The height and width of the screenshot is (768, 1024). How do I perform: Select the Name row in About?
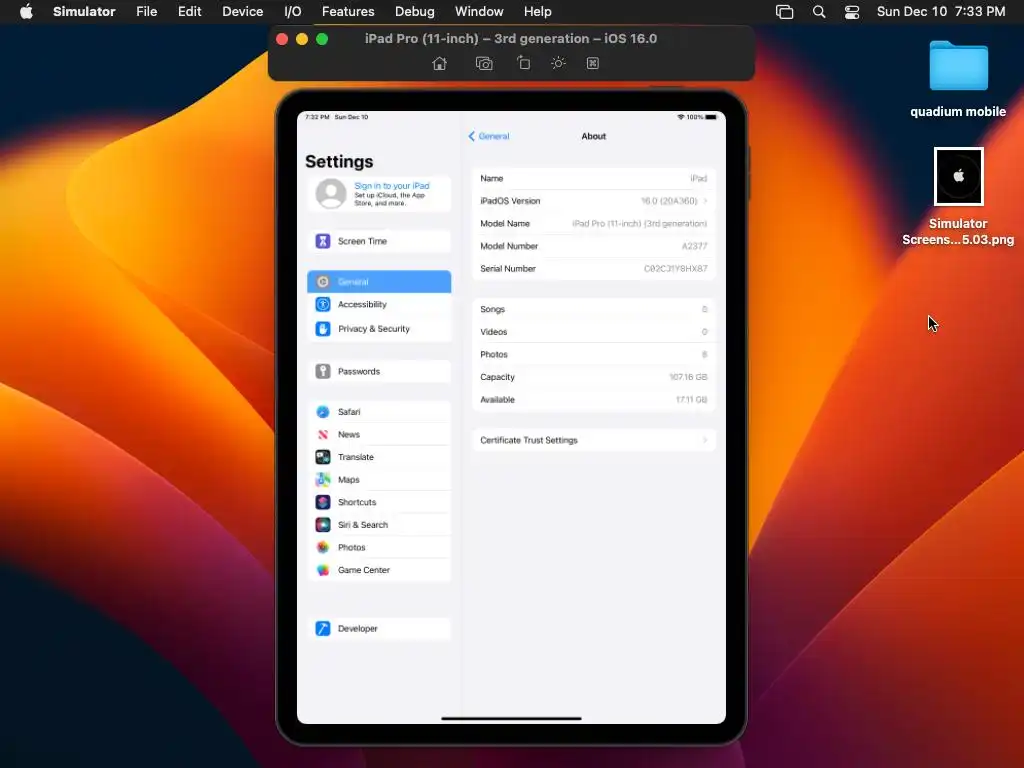point(594,178)
